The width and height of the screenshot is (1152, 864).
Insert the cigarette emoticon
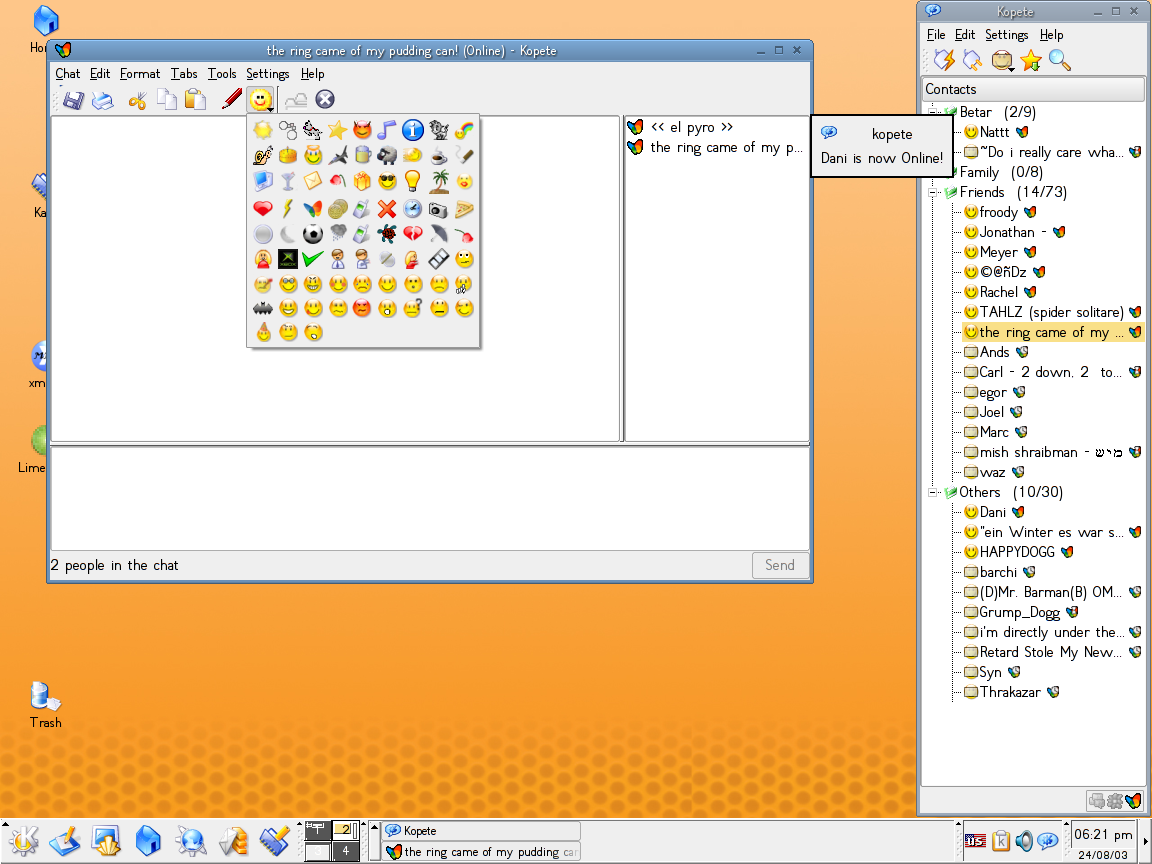464,156
